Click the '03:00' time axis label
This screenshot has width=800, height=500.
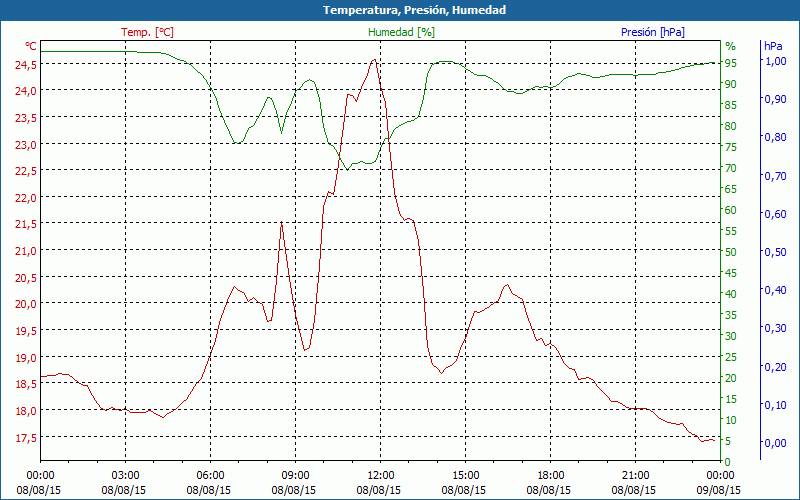pyautogui.click(x=125, y=476)
